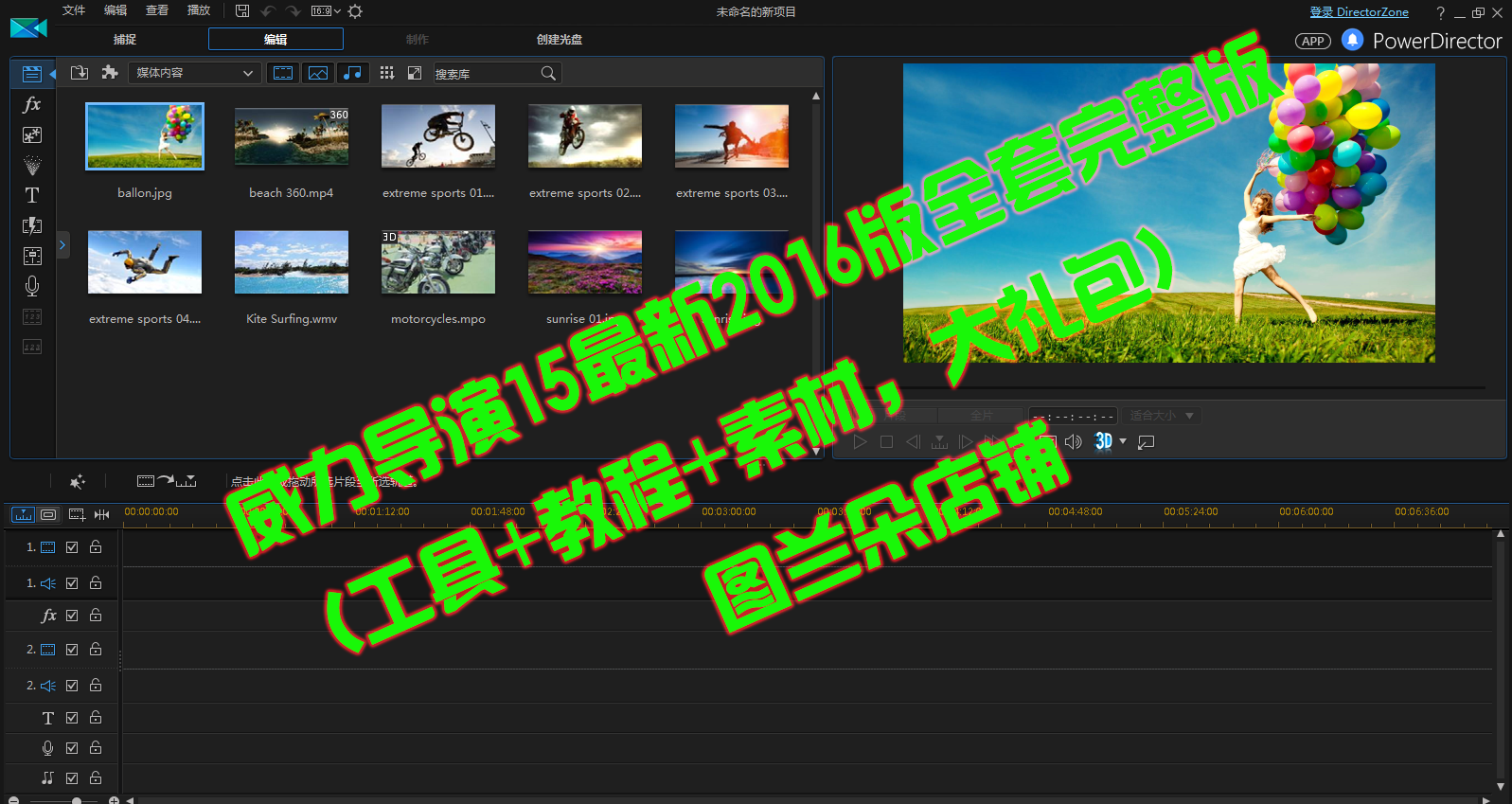Select the ballon.jpg thumbnail
1512x804 pixels.
[145, 136]
